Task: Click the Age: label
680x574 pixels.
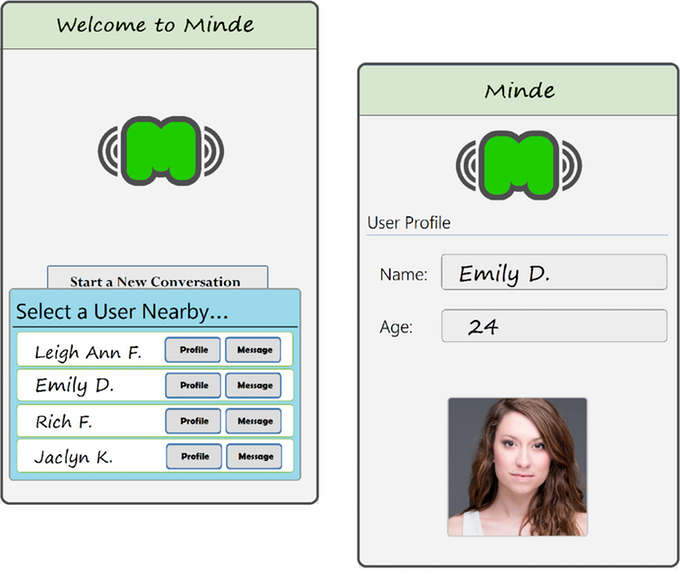Action: [x=396, y=327]
